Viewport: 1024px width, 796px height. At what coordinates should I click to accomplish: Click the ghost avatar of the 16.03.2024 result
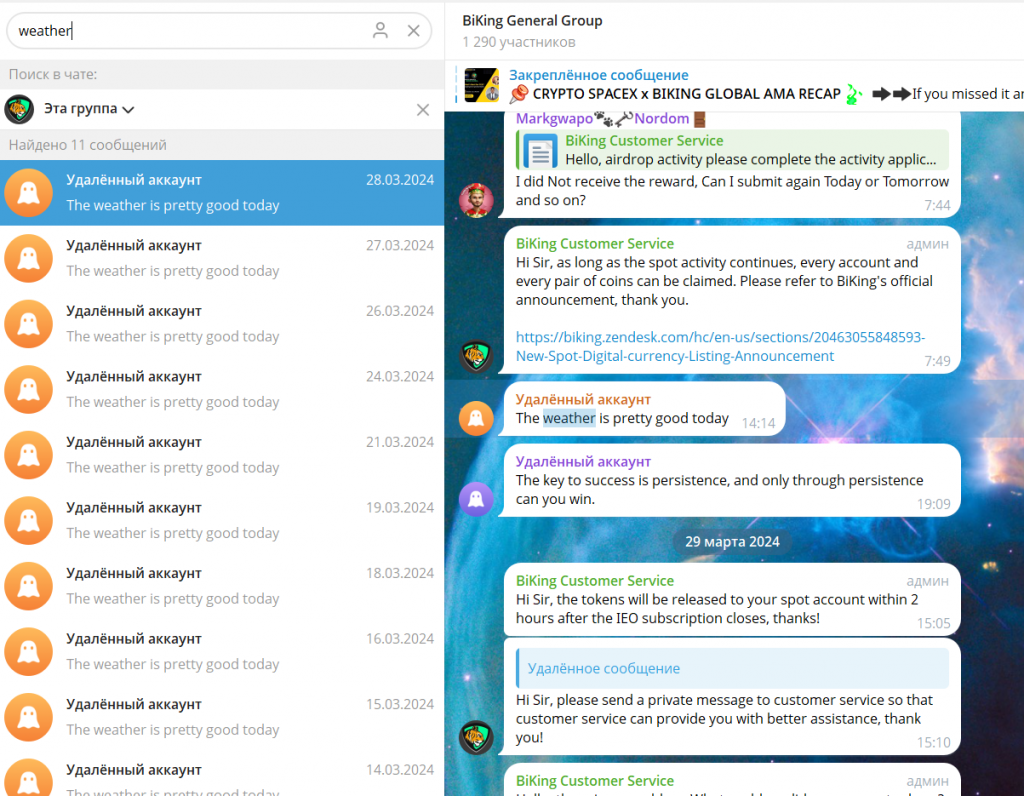tap(28, 652)
